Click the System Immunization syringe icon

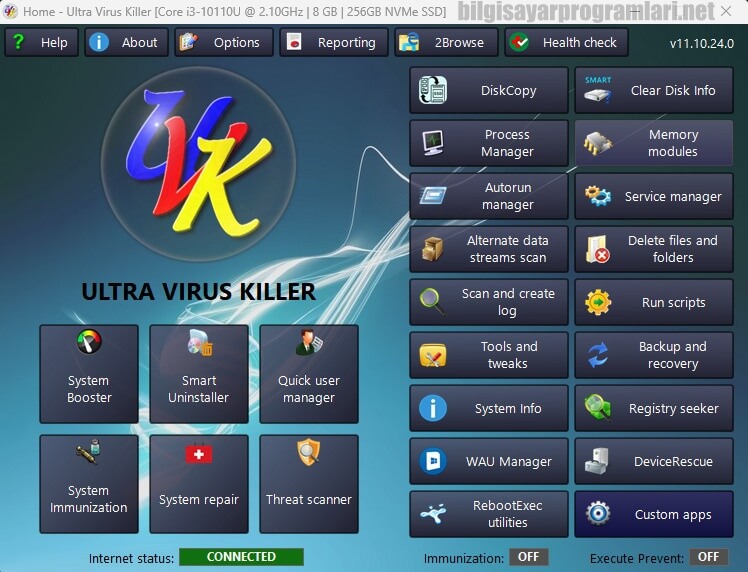coord(89,451)
